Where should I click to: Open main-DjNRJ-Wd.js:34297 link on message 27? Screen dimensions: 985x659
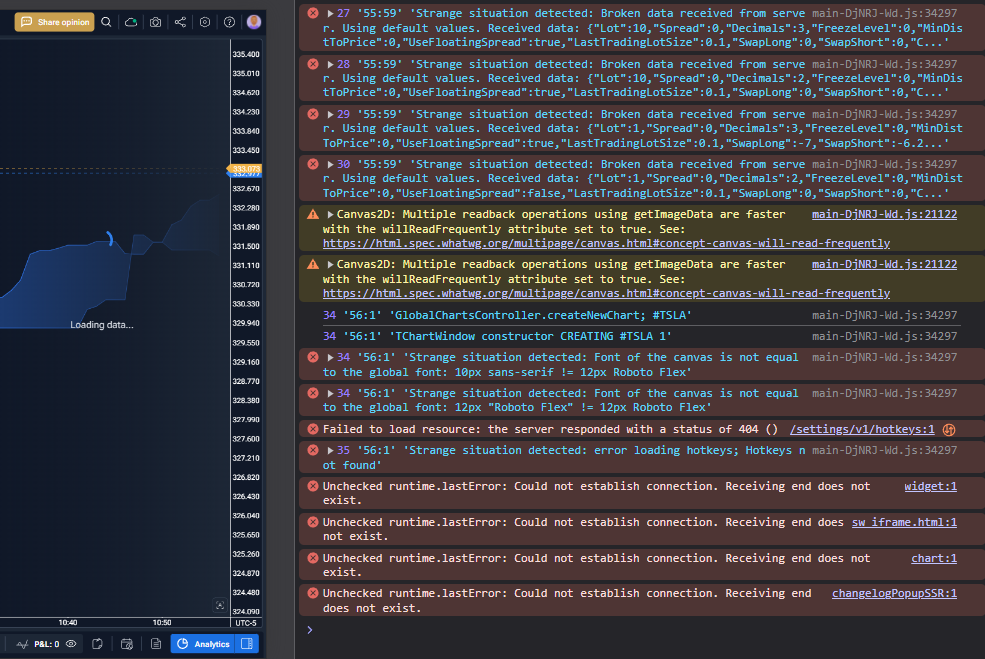click(x=884, y=13)
